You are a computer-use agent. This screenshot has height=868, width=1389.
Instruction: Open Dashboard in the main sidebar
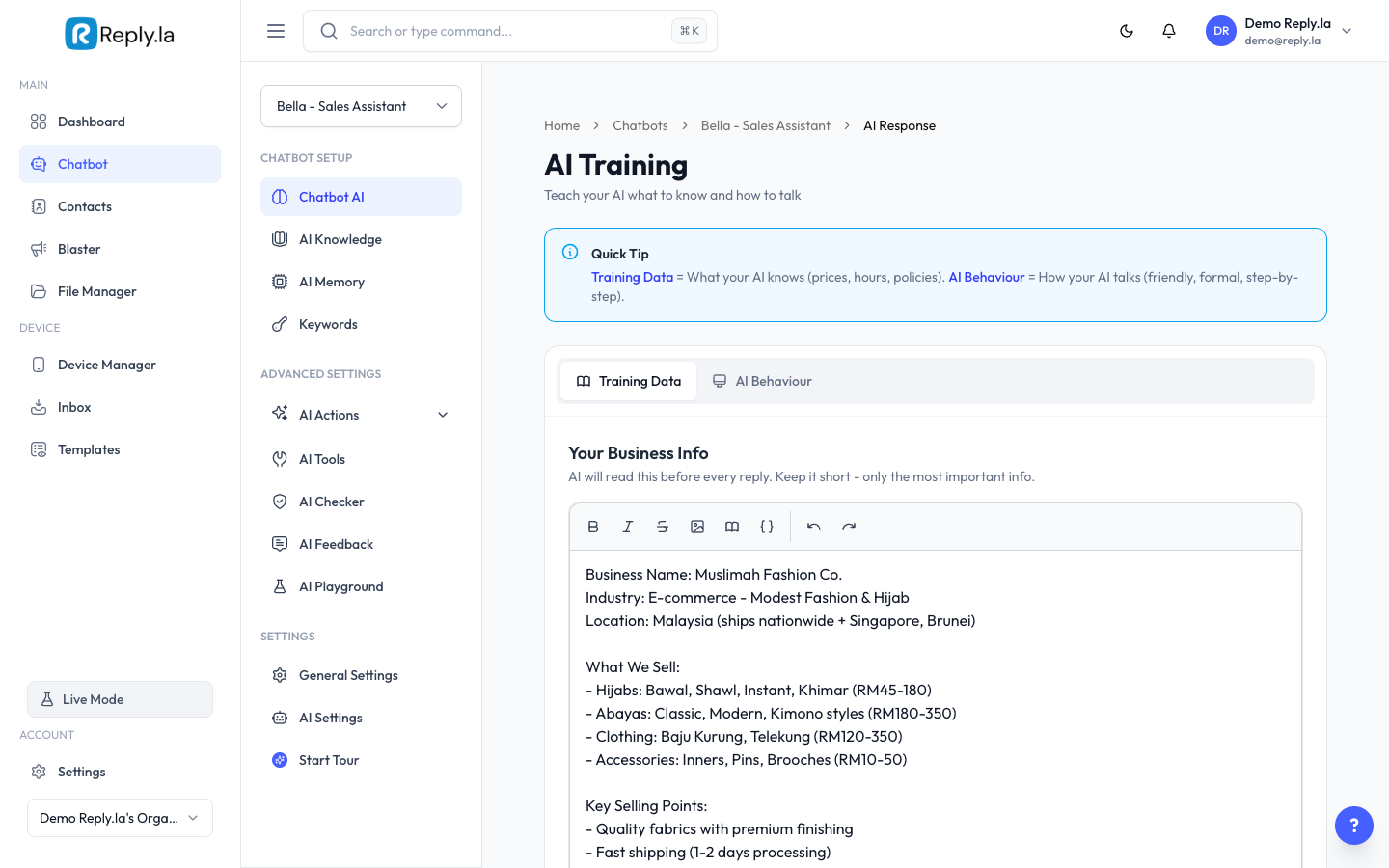click(x=120, y=122)
